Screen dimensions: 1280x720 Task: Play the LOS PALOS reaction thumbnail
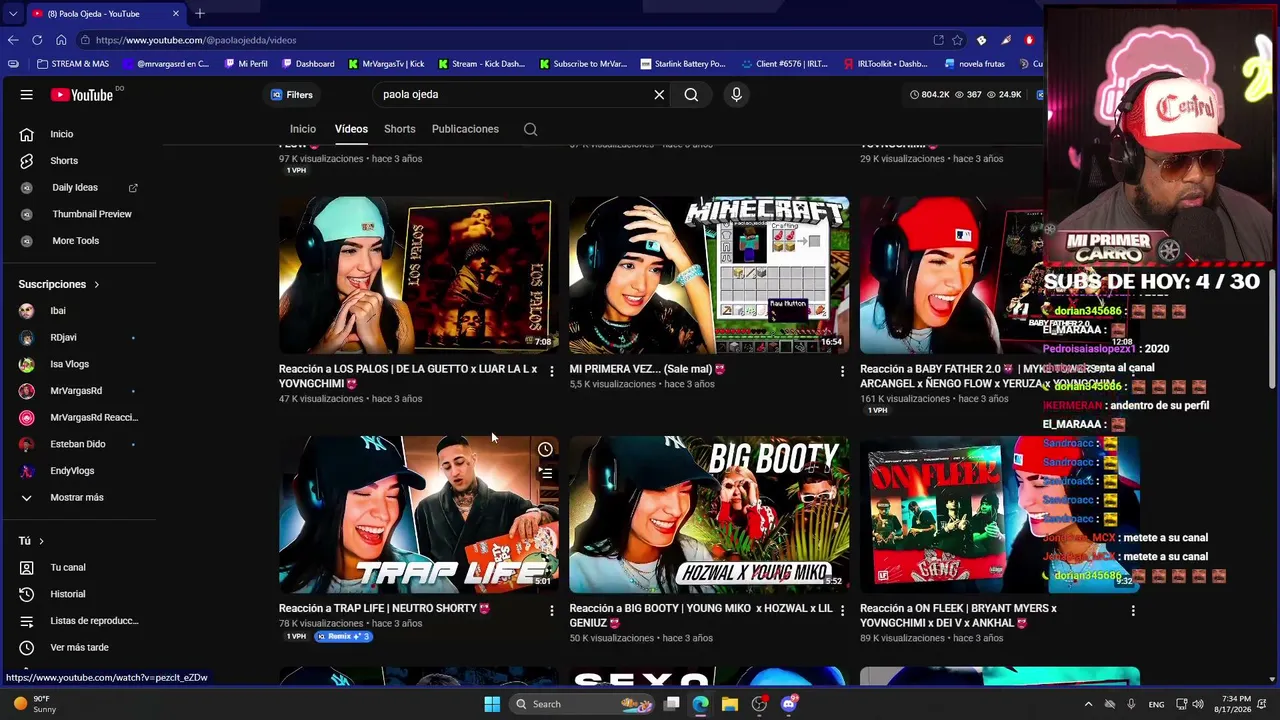pyautogui.click(x=418, y=275)
